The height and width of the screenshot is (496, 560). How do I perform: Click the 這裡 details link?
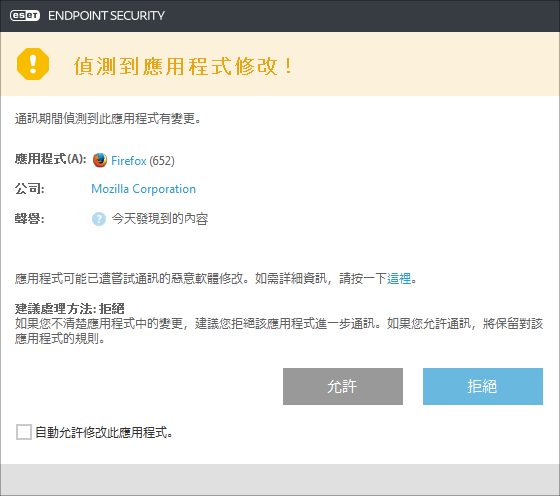coord(399,279)
